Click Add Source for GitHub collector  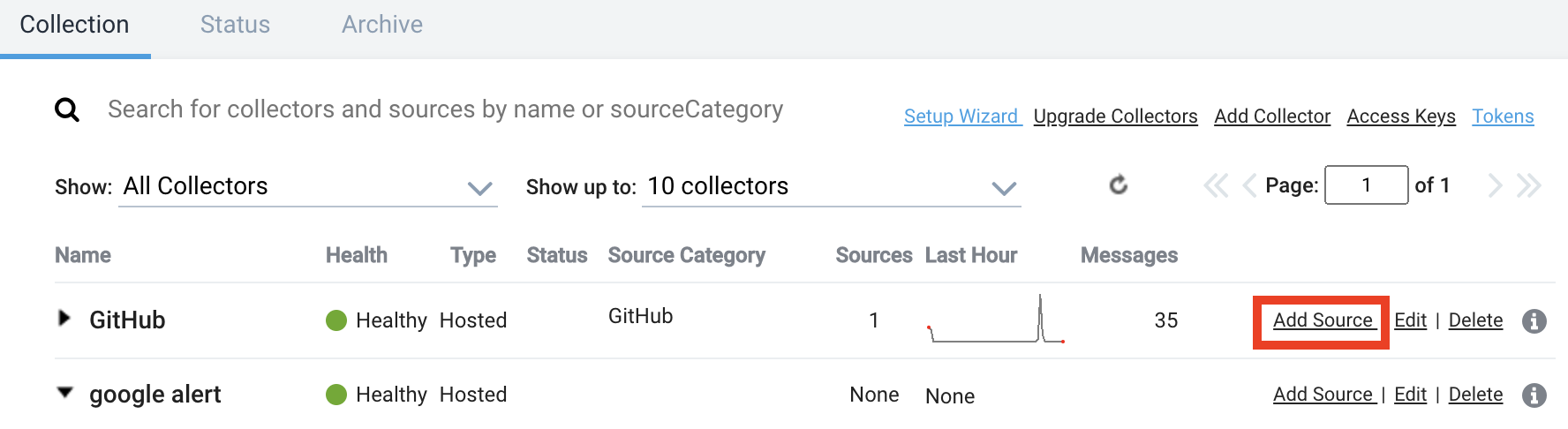tap(1322, 320)
